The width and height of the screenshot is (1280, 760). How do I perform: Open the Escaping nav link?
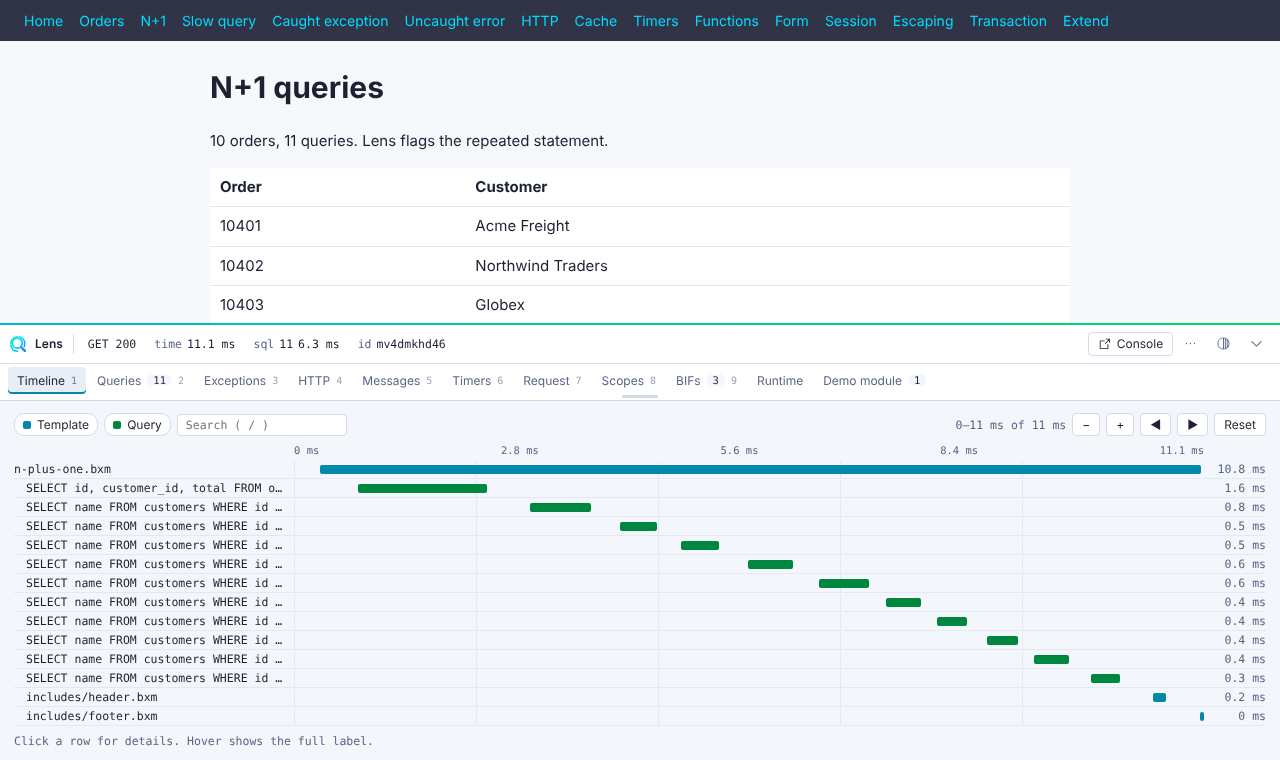point(923,21)
